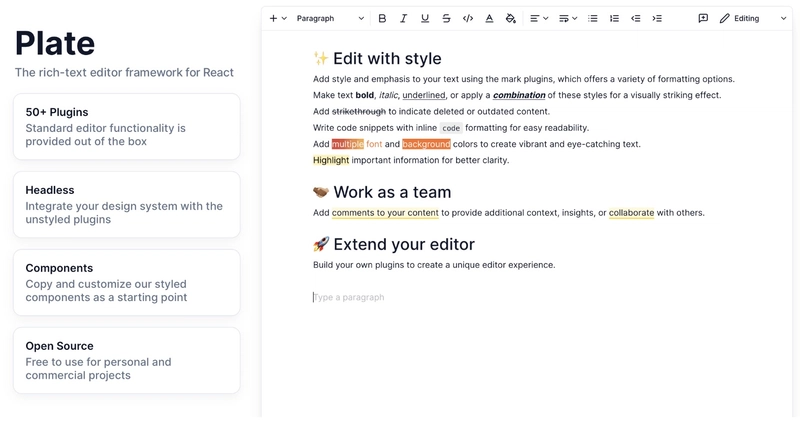
Task: Click the bold italic word 'combination'
Action: 519,95
